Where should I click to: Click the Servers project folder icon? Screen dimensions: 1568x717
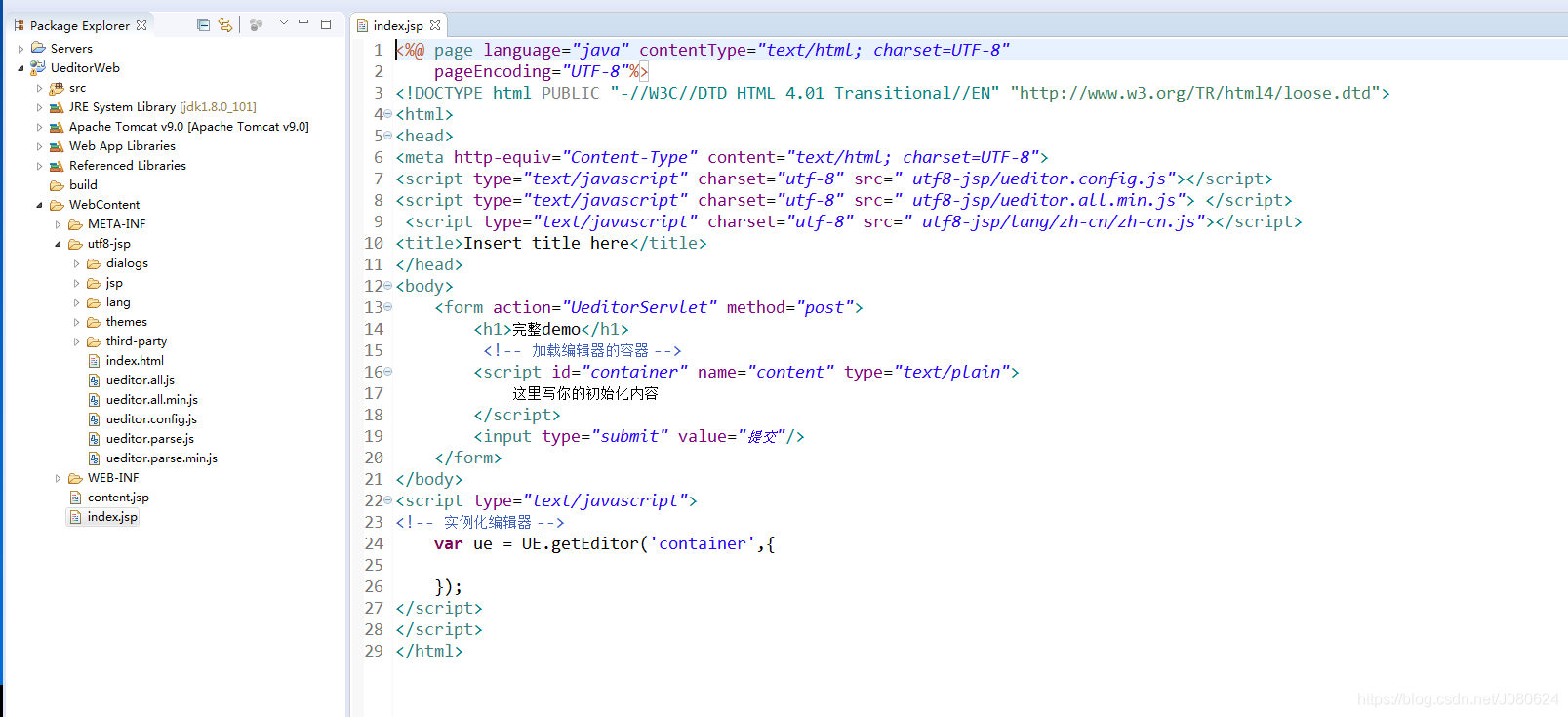point(38,48)
